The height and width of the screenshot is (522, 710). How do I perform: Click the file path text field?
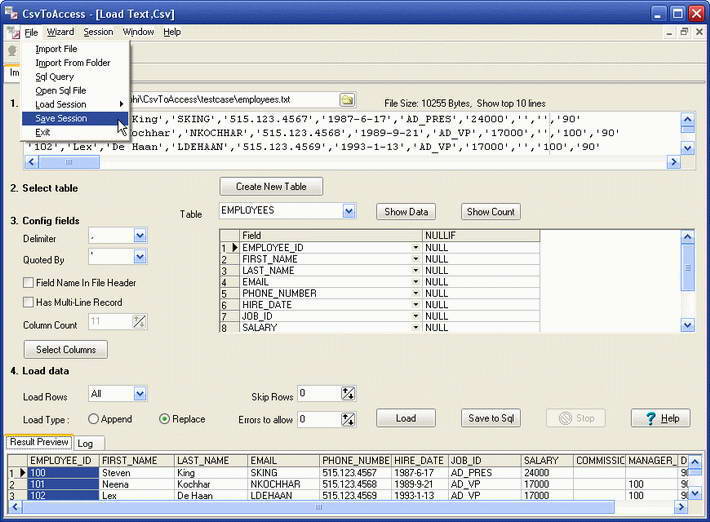(233, 100)
